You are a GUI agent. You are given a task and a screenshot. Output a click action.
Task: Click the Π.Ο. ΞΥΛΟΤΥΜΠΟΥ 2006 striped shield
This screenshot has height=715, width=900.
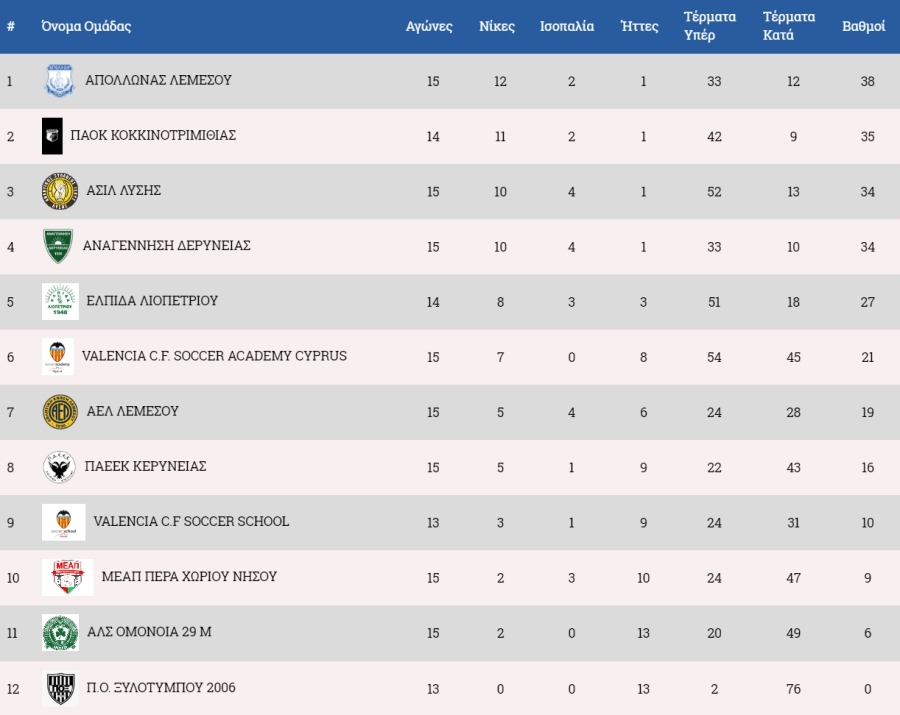(x=60, y=688)
